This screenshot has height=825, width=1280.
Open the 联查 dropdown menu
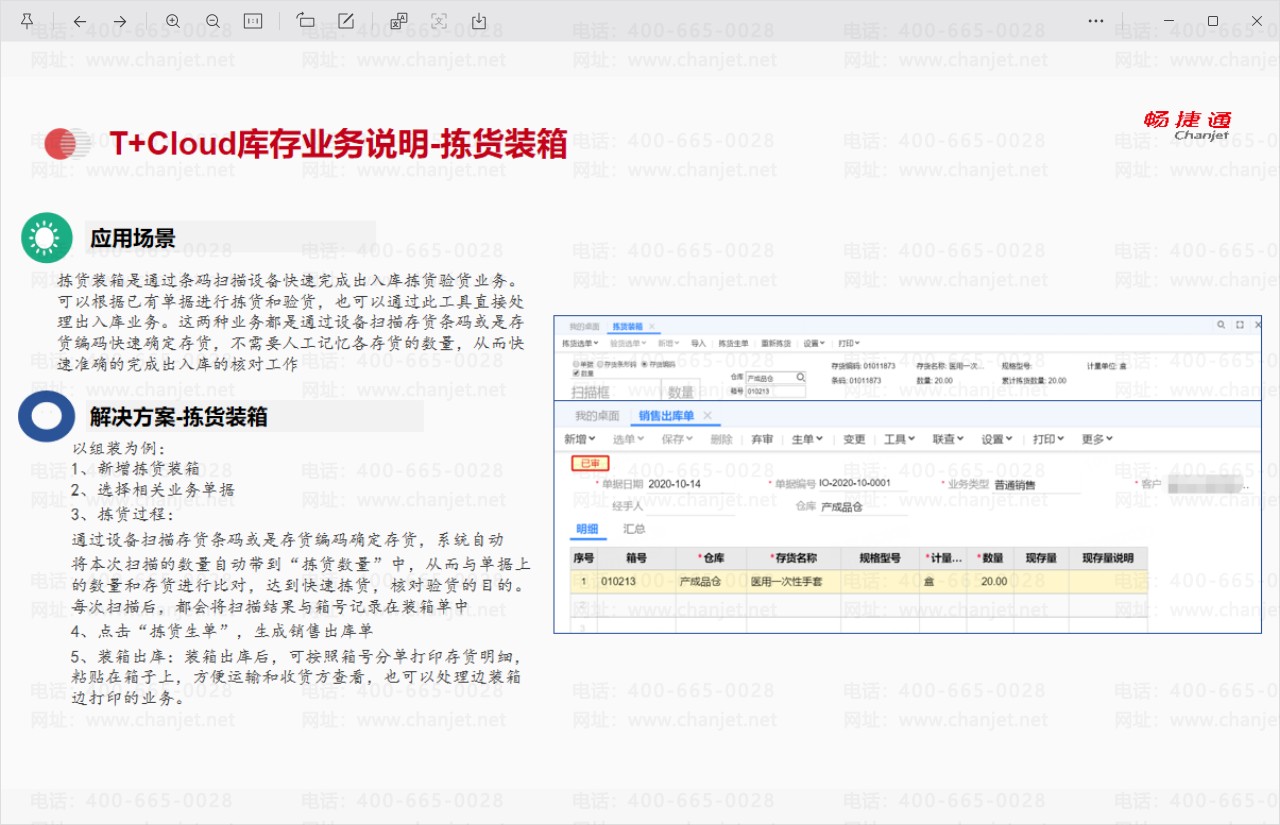coord(948,439)
